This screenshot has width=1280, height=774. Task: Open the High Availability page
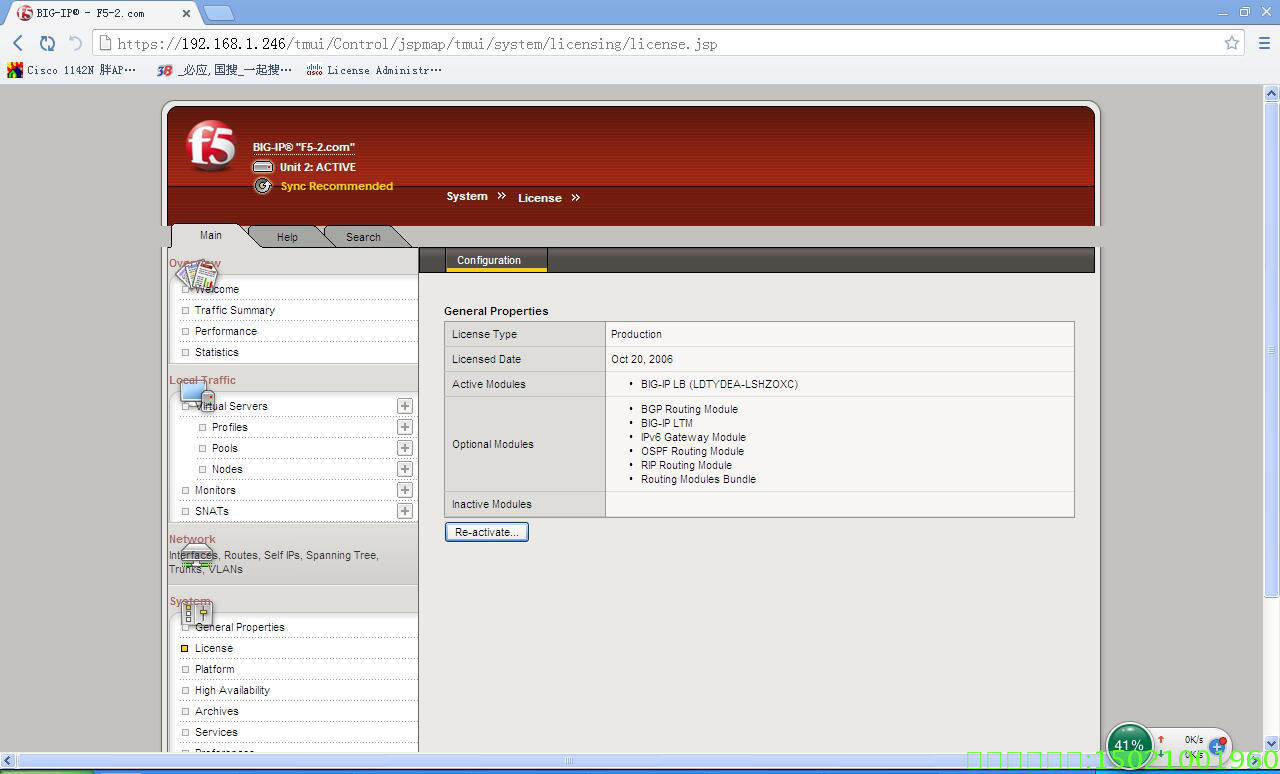tap(232, 690)
